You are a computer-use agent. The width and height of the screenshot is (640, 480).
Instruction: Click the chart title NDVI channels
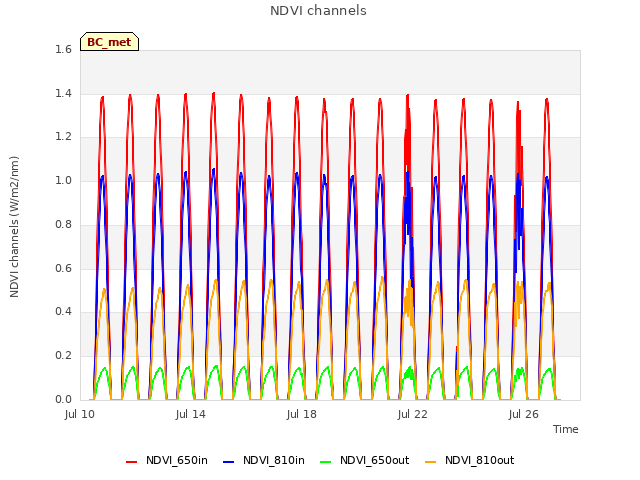[318, 11]
